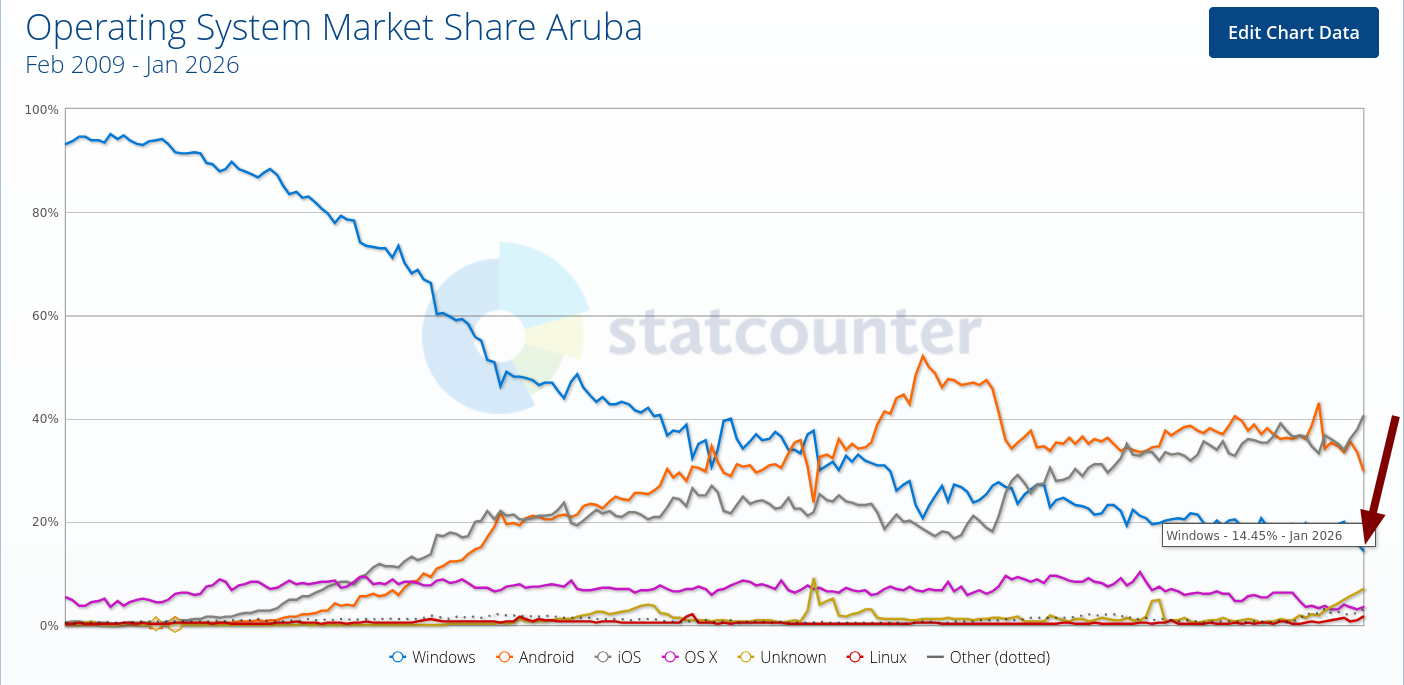The height and width of the screenshot is (685, 1404).
Task: Click the 60% y-axis label
Action: tap(44, 316)
